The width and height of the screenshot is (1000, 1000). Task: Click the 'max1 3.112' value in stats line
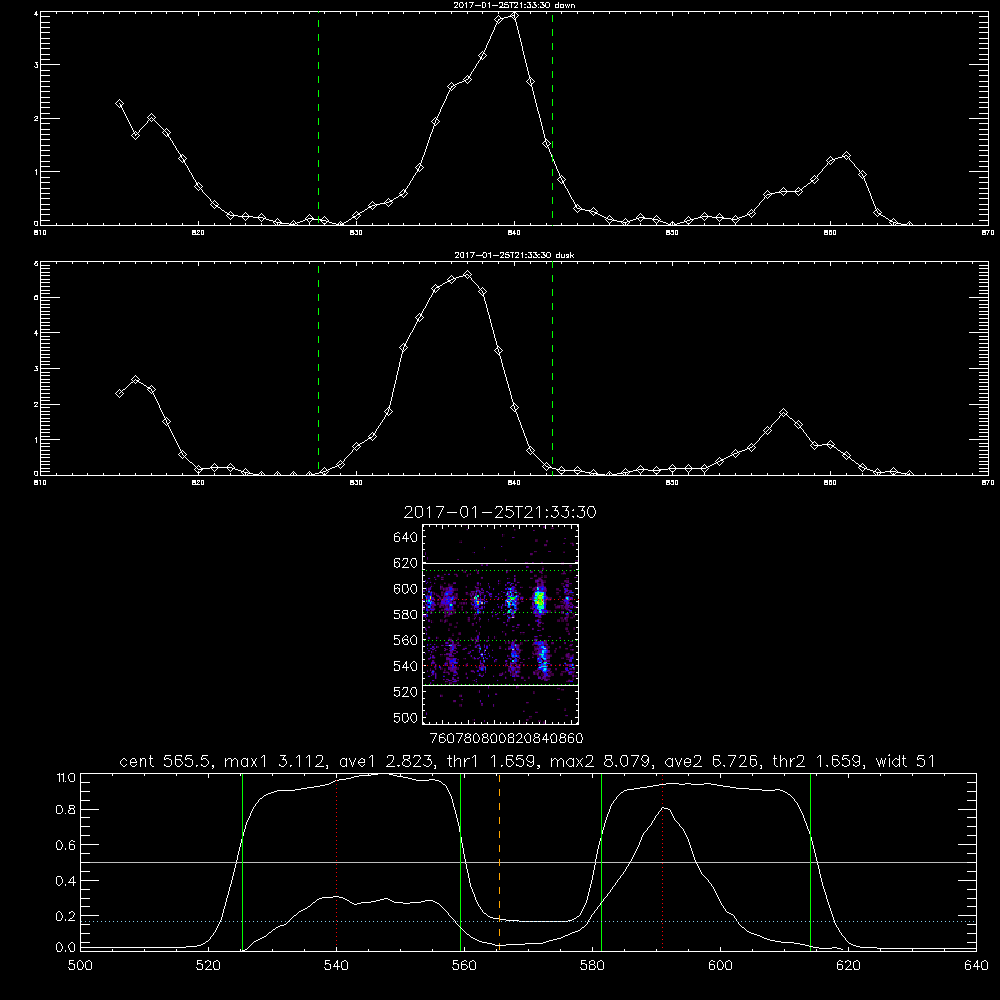[x=274, y=761]
